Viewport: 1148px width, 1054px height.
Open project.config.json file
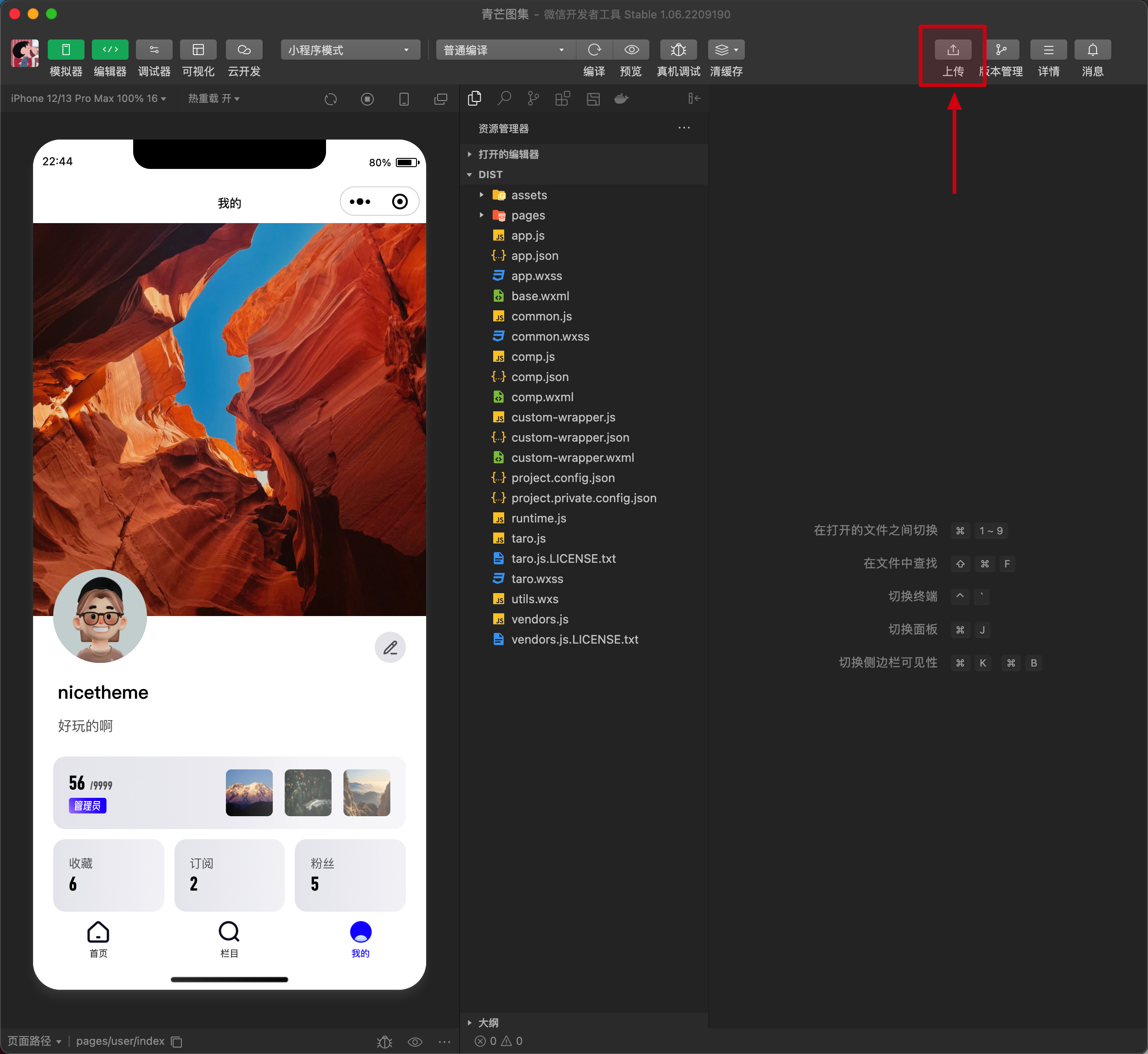584,478
